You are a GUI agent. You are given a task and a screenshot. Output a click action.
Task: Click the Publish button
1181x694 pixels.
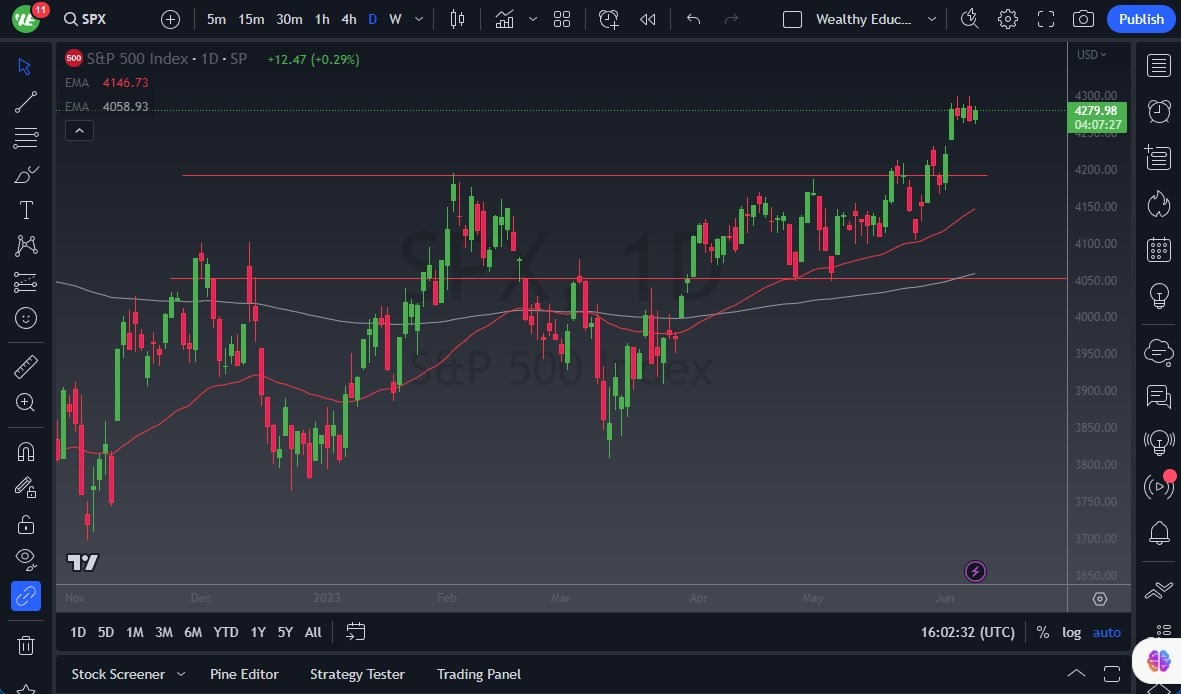click(x=1140, y=18)
